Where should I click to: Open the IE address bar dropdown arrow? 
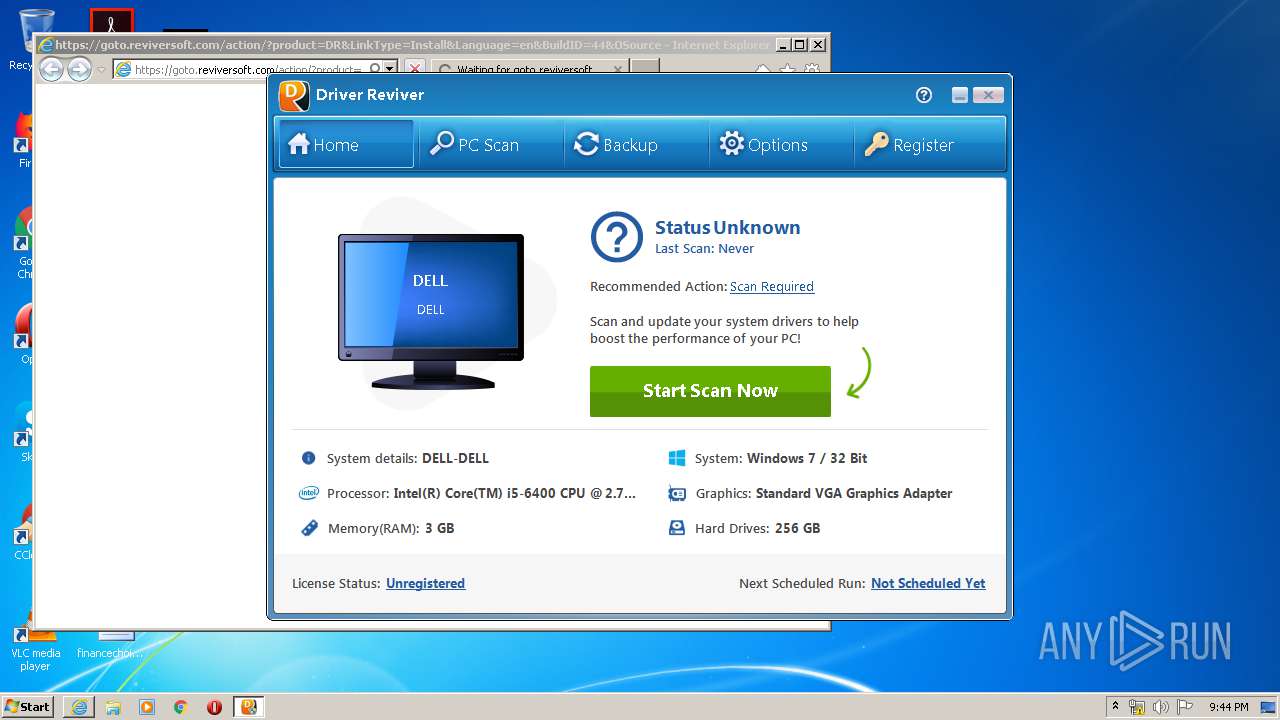(390, 69)
